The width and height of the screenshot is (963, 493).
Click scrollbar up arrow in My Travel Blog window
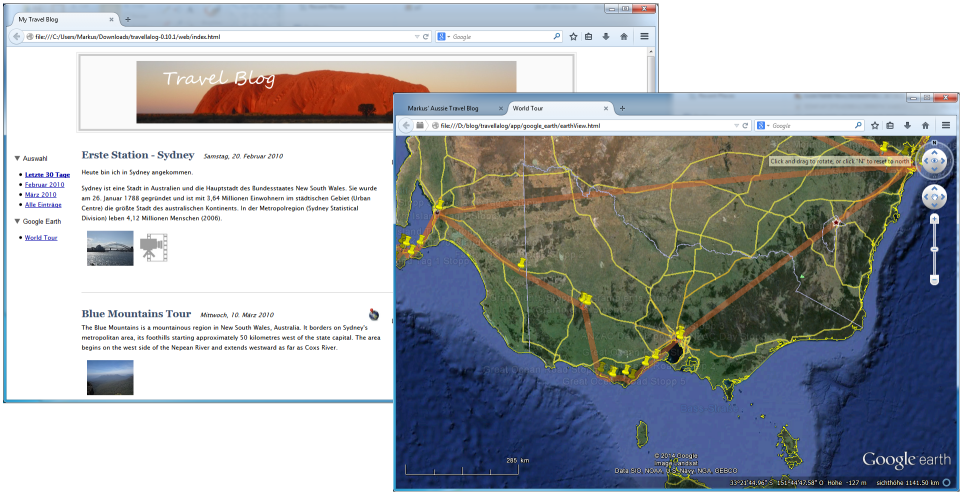pos(651,52)
